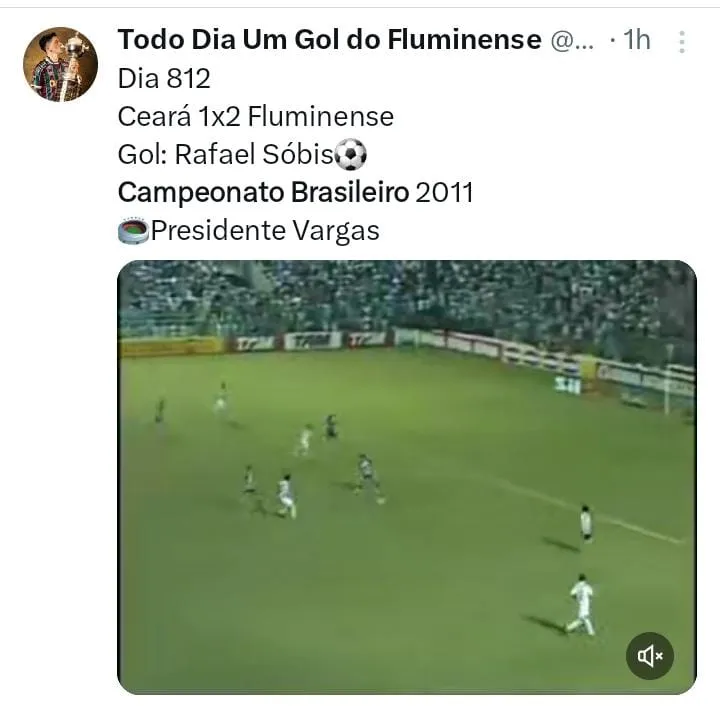This screenshot has height=706, width=720.
Task: Click the lone player standing near the penalty-area line
Action: pos(585,523)
